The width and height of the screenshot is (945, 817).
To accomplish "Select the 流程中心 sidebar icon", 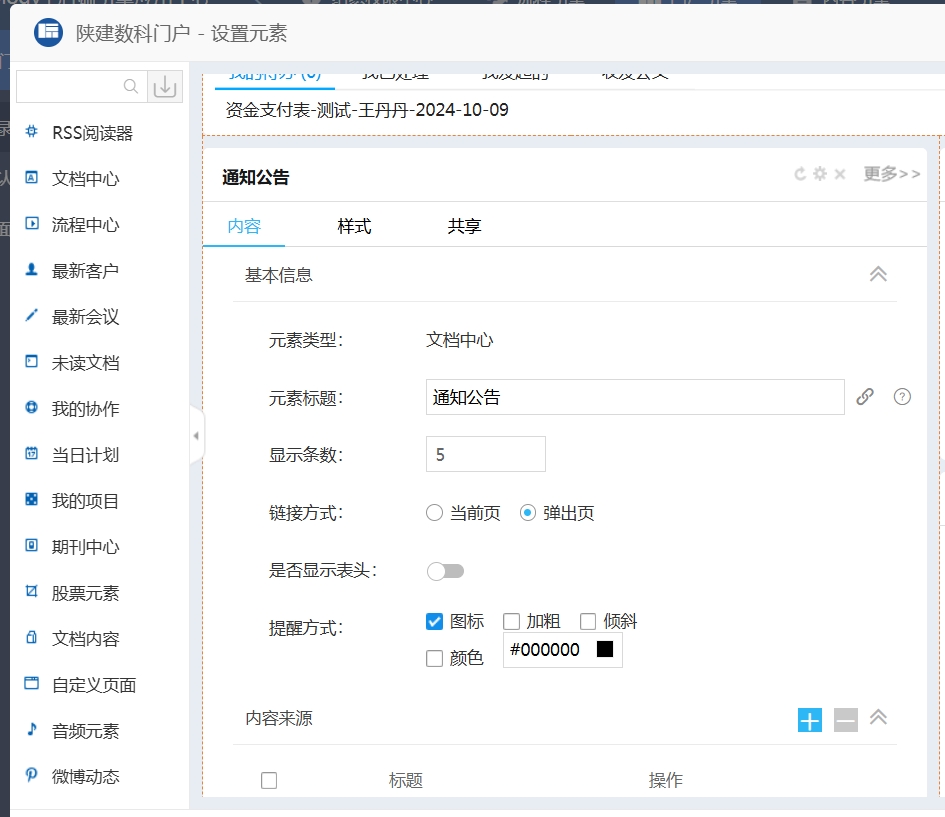I will (x=32, y=224).
